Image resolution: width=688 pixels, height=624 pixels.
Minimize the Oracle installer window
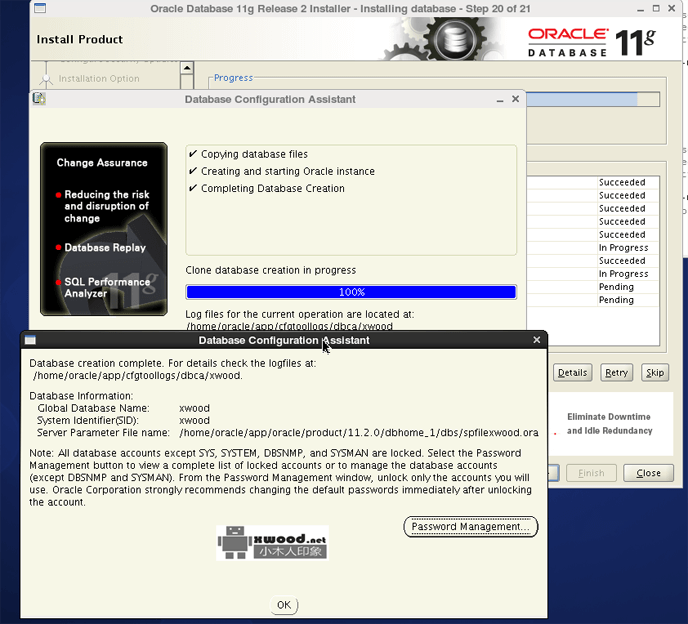[642, 9]
